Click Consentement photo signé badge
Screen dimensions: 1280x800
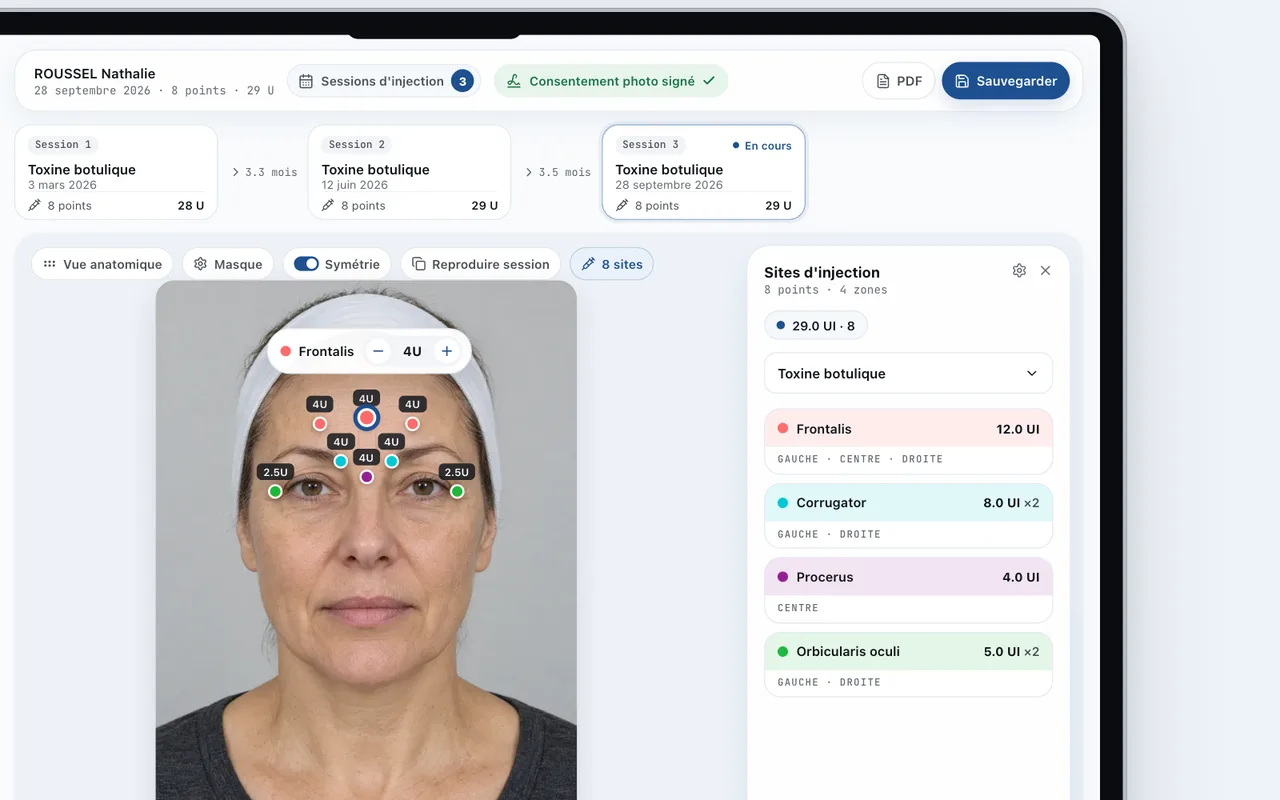coord(611,81)
